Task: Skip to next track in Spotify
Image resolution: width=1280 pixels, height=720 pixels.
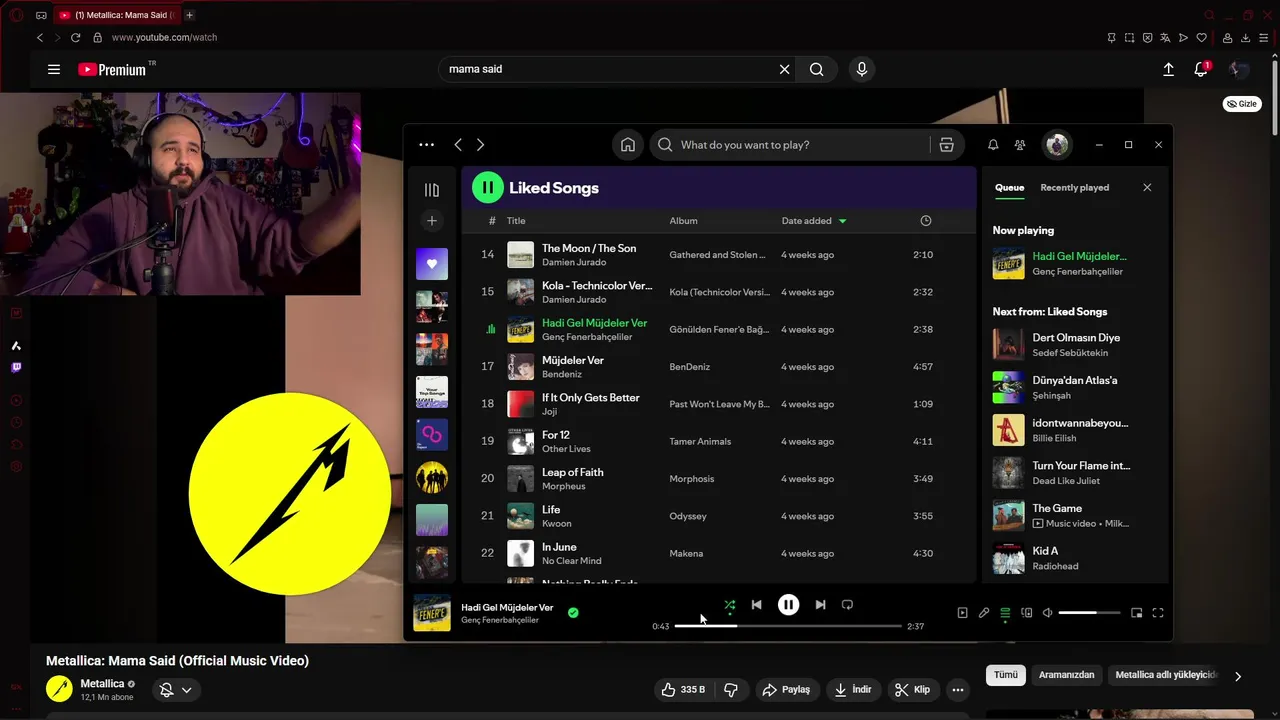Action: point(820,605)
